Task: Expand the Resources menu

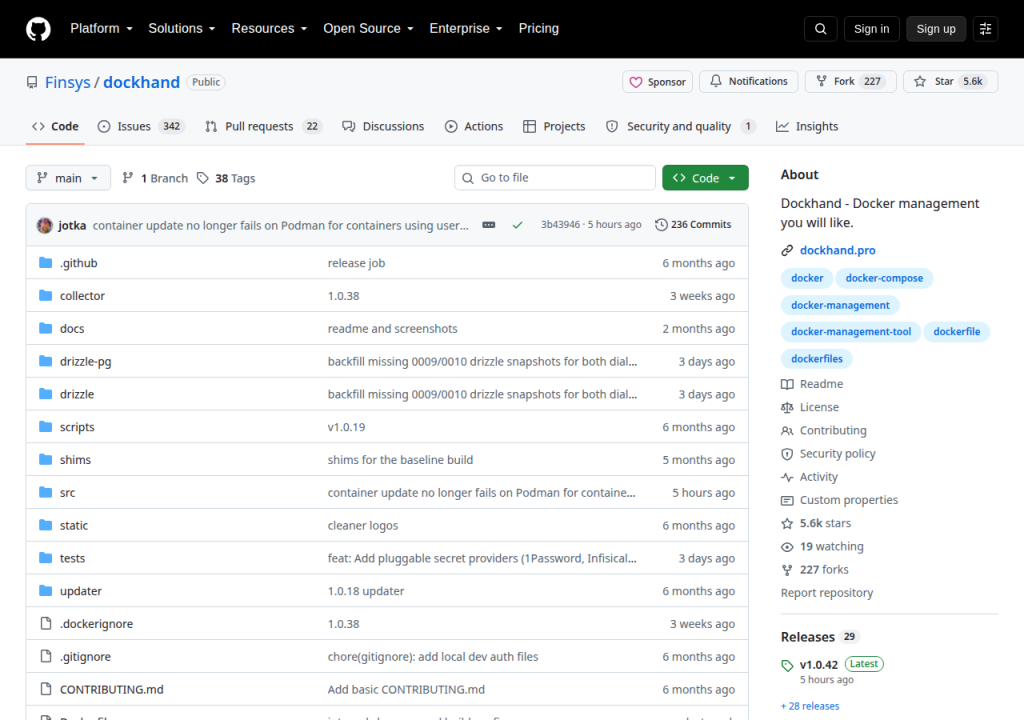Action: (269, 28)
